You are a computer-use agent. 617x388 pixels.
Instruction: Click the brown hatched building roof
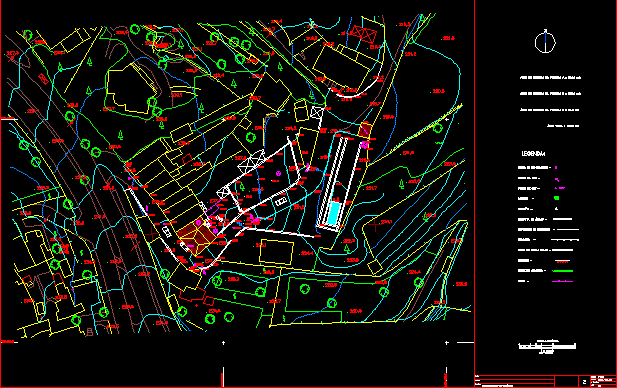click(196, 238)
